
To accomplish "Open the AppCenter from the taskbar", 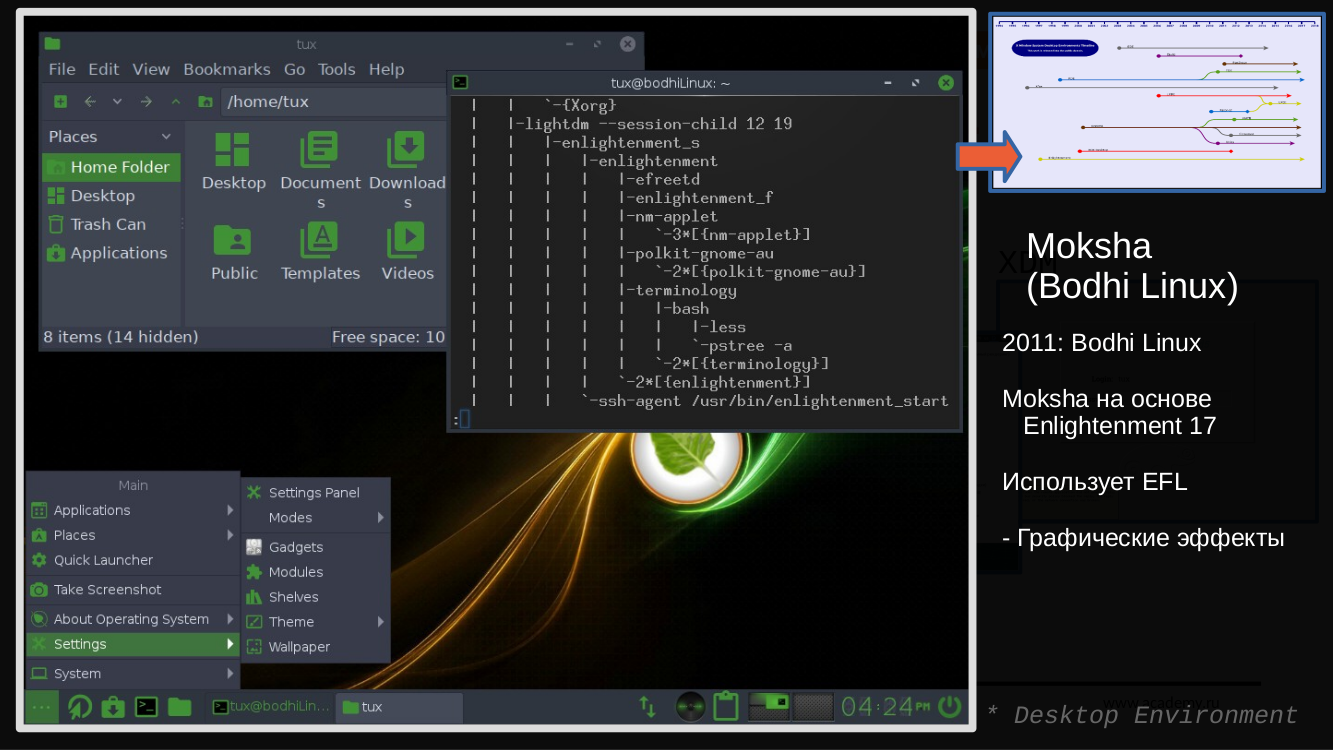I will coord(113,707).
